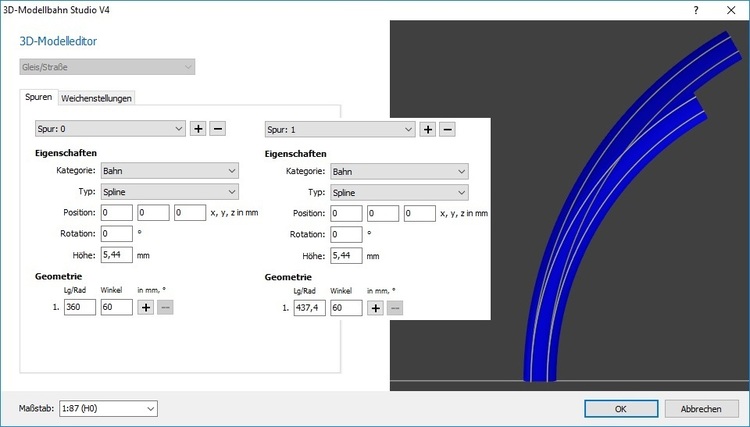This screenshot has width=750, height=427.
Task: Click the Rotation field of Spur 1
Action: [x=346, y=235]
